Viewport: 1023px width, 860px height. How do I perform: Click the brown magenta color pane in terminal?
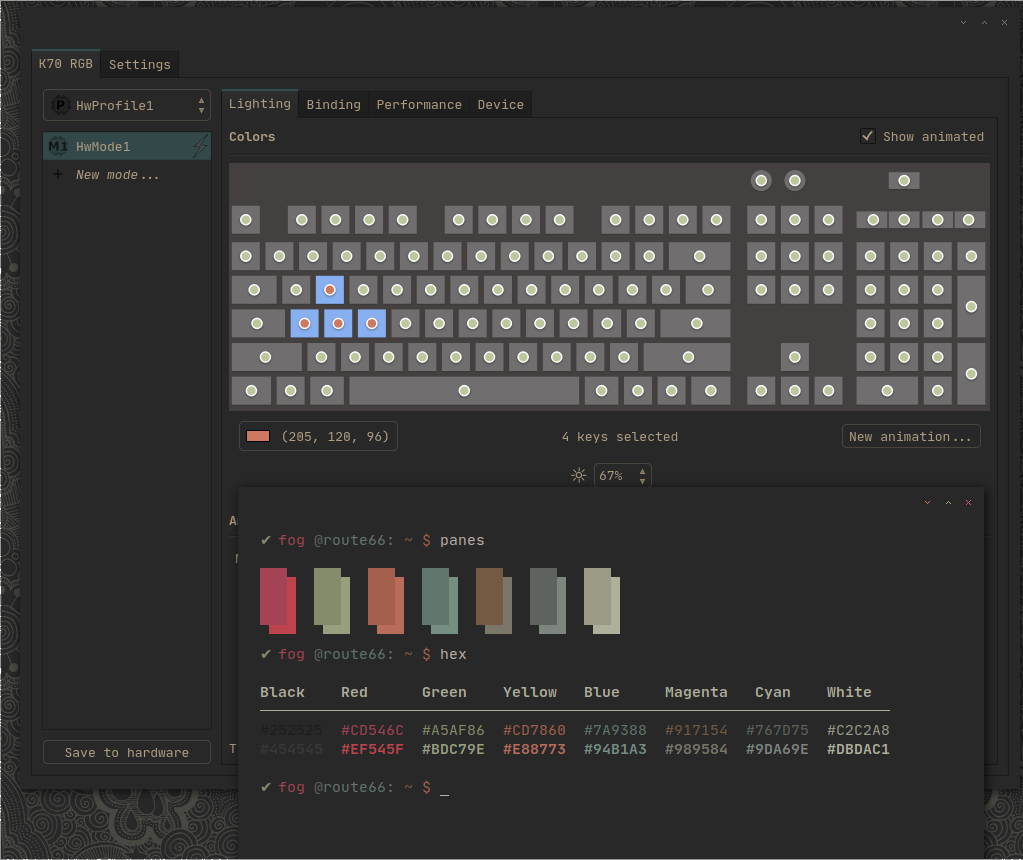(494, 601)
